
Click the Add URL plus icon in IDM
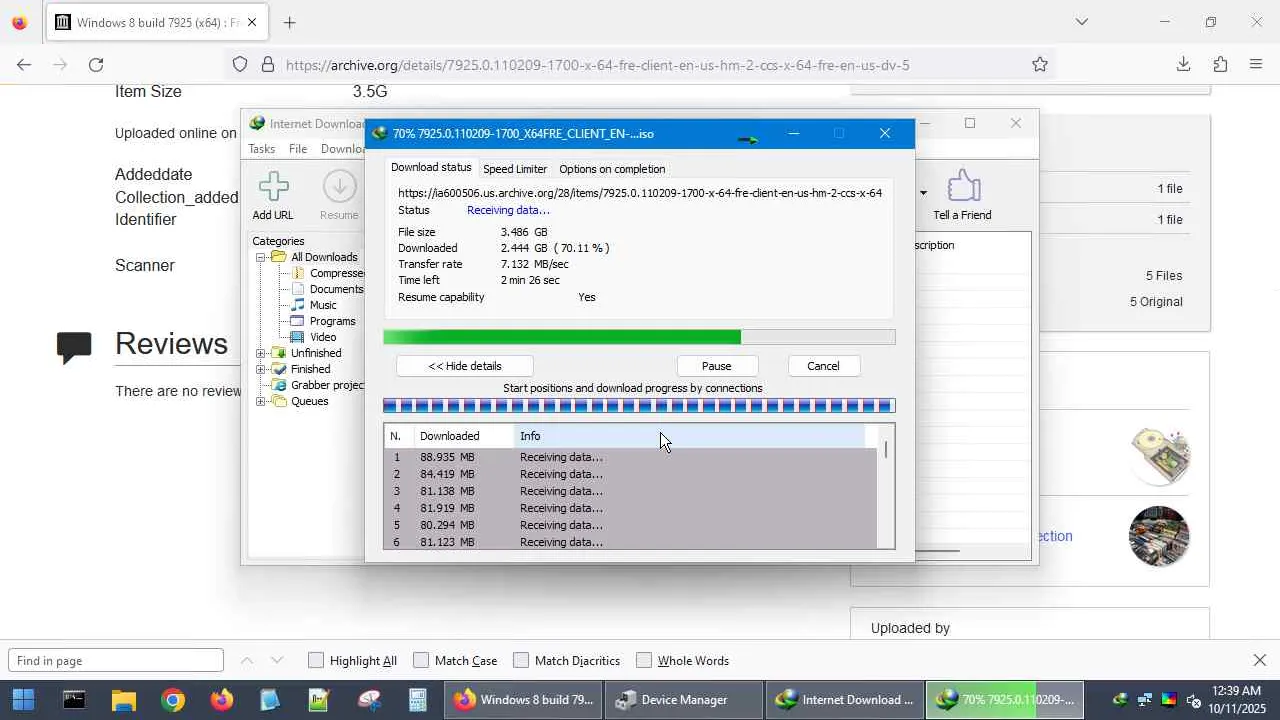[x=273, y=187]
